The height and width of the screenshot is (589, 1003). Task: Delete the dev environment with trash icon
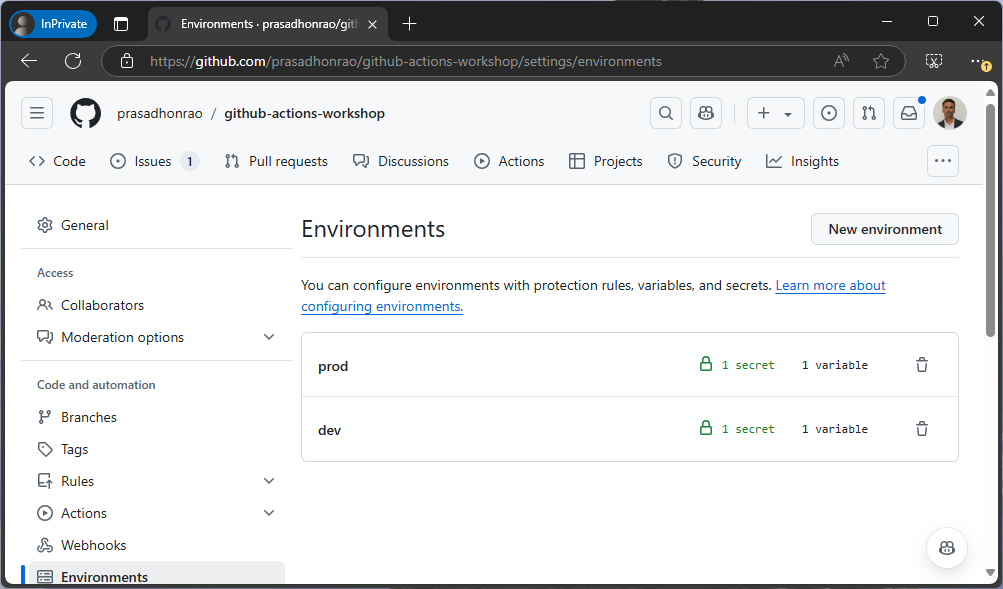921,428
